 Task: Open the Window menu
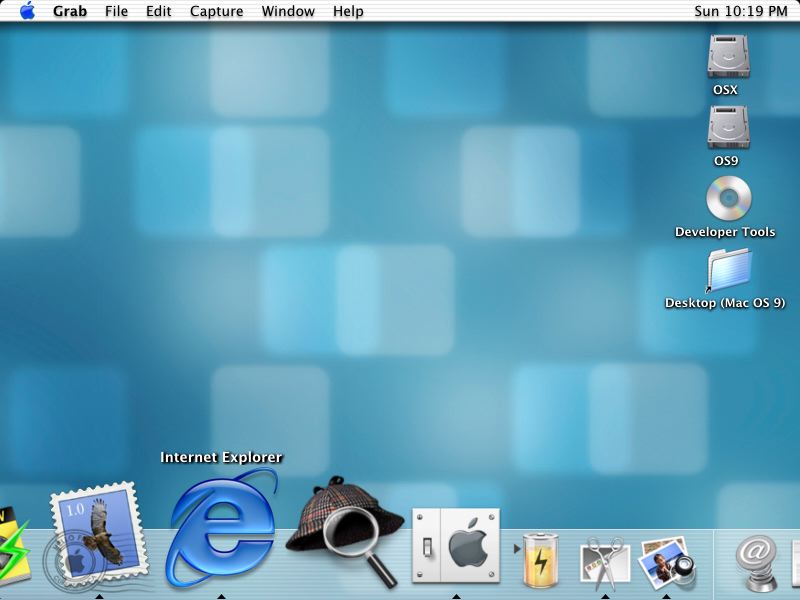click(x=288, y=11)
